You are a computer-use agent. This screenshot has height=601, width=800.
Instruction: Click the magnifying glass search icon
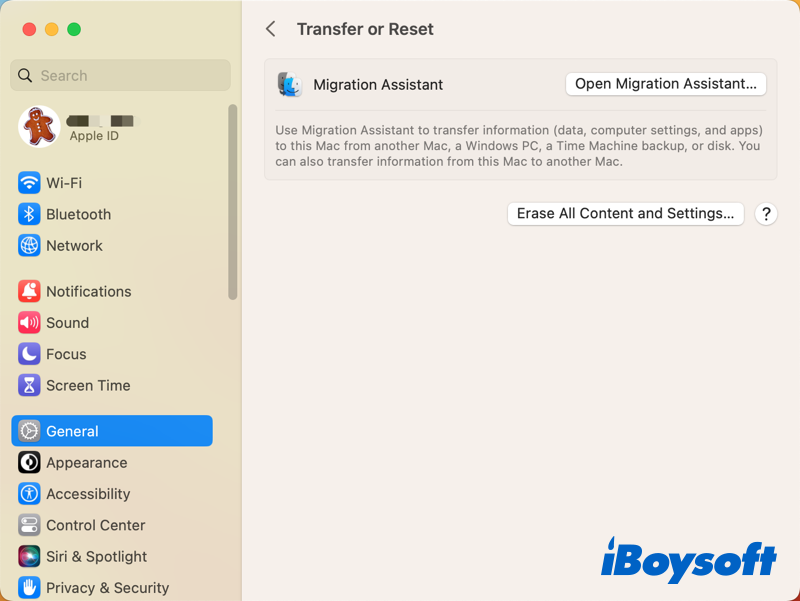24,76
